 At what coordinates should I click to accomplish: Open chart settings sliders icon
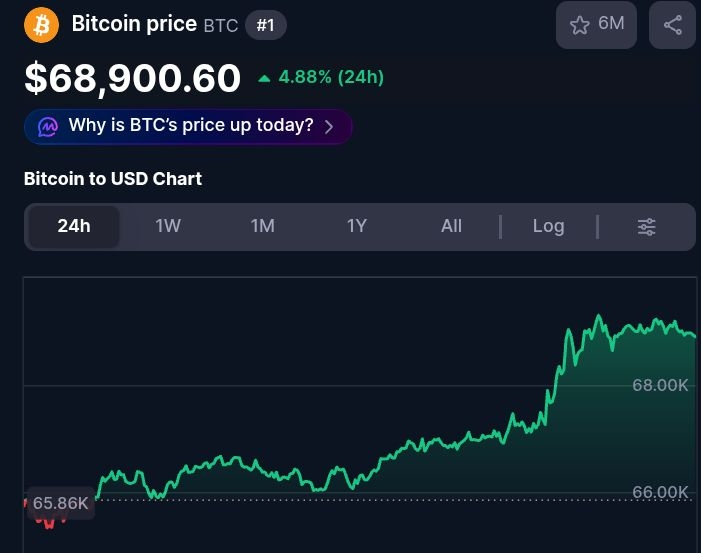point(646,227)
